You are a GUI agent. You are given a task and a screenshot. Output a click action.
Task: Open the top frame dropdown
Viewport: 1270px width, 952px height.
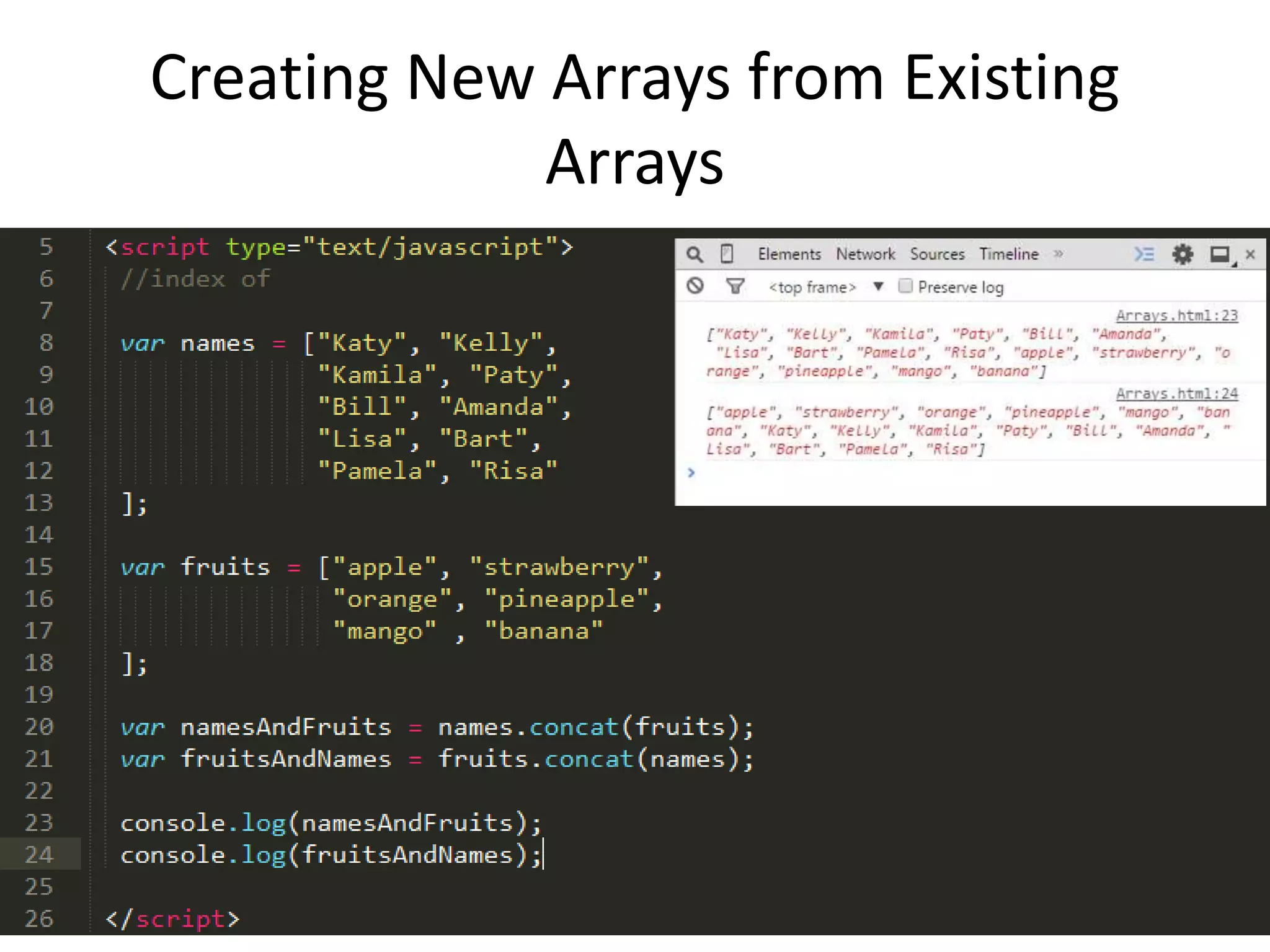825,287
